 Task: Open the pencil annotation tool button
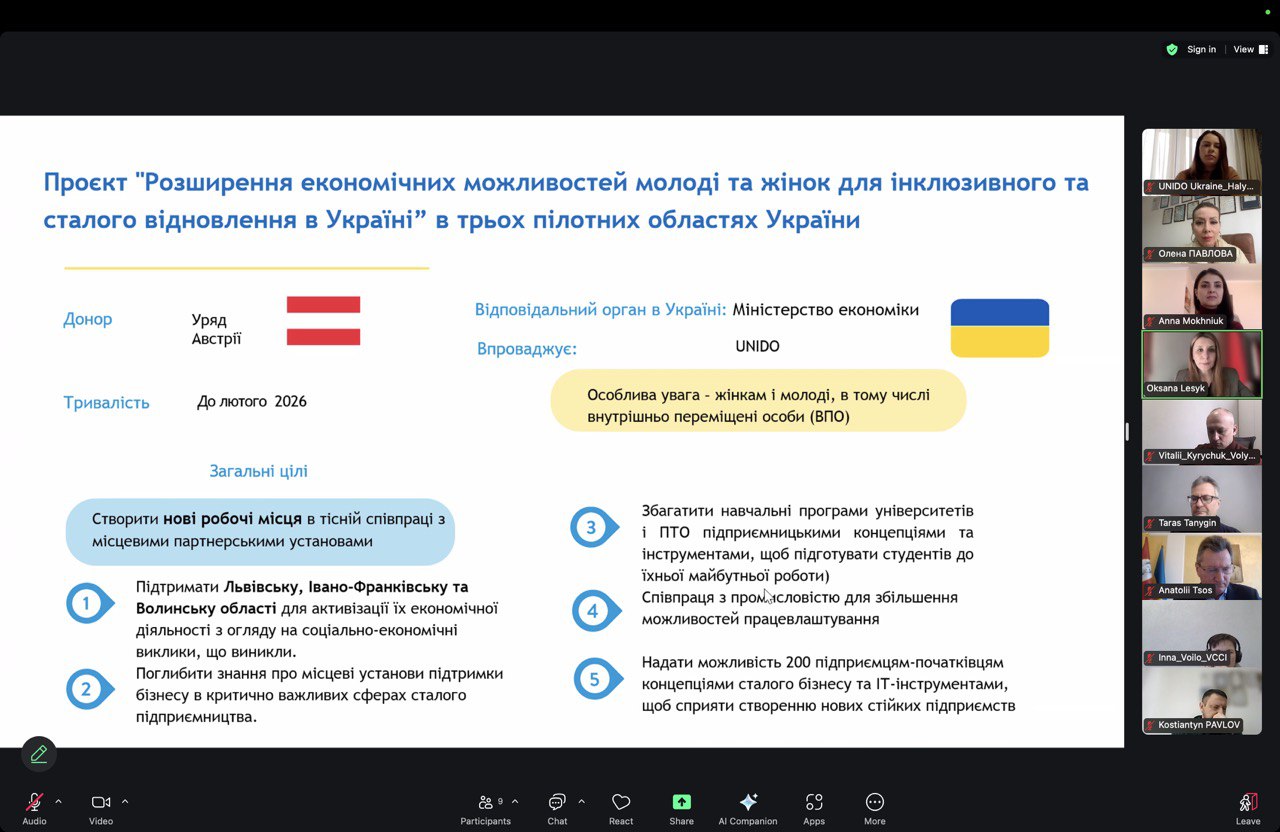(39, 754)
